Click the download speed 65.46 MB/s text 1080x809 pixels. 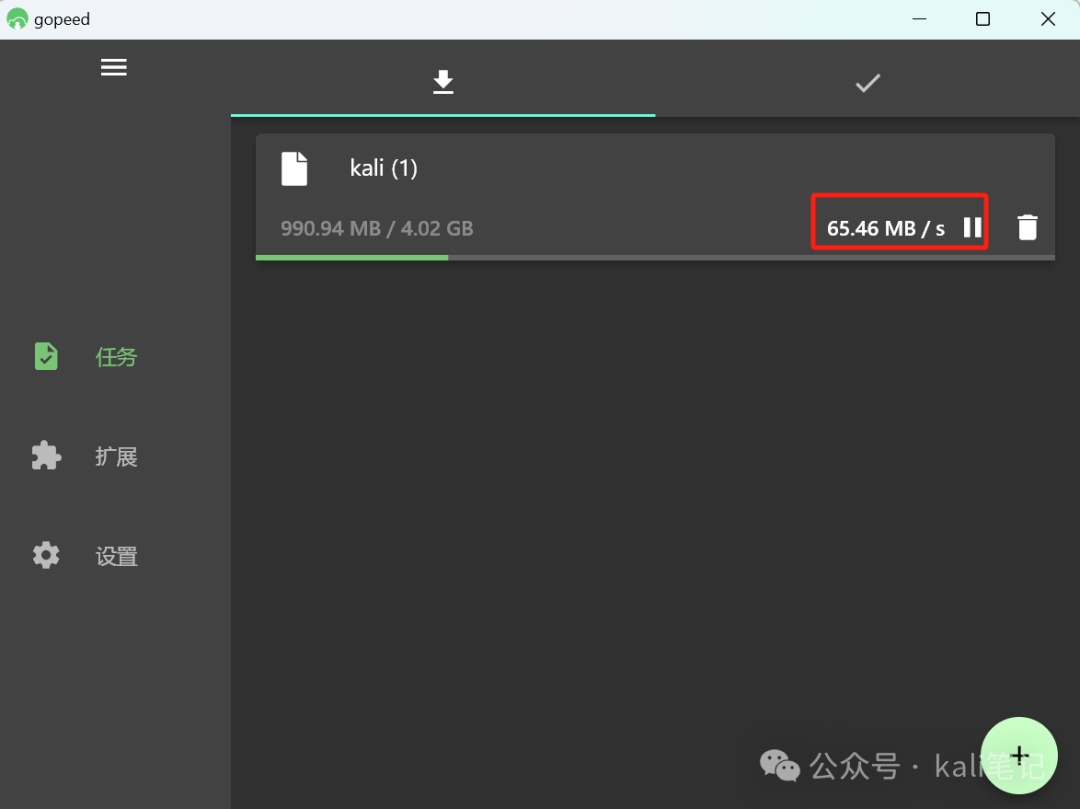pos(885,229)
